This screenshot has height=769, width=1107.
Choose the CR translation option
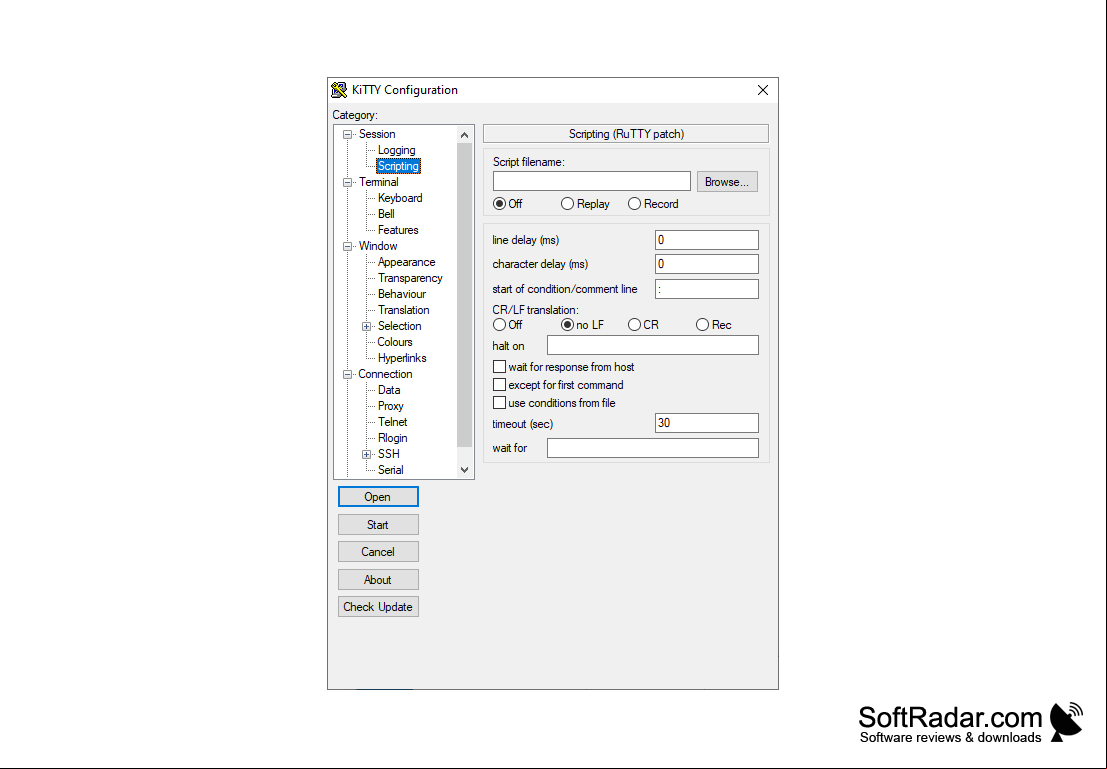click(x=634, y=325)
